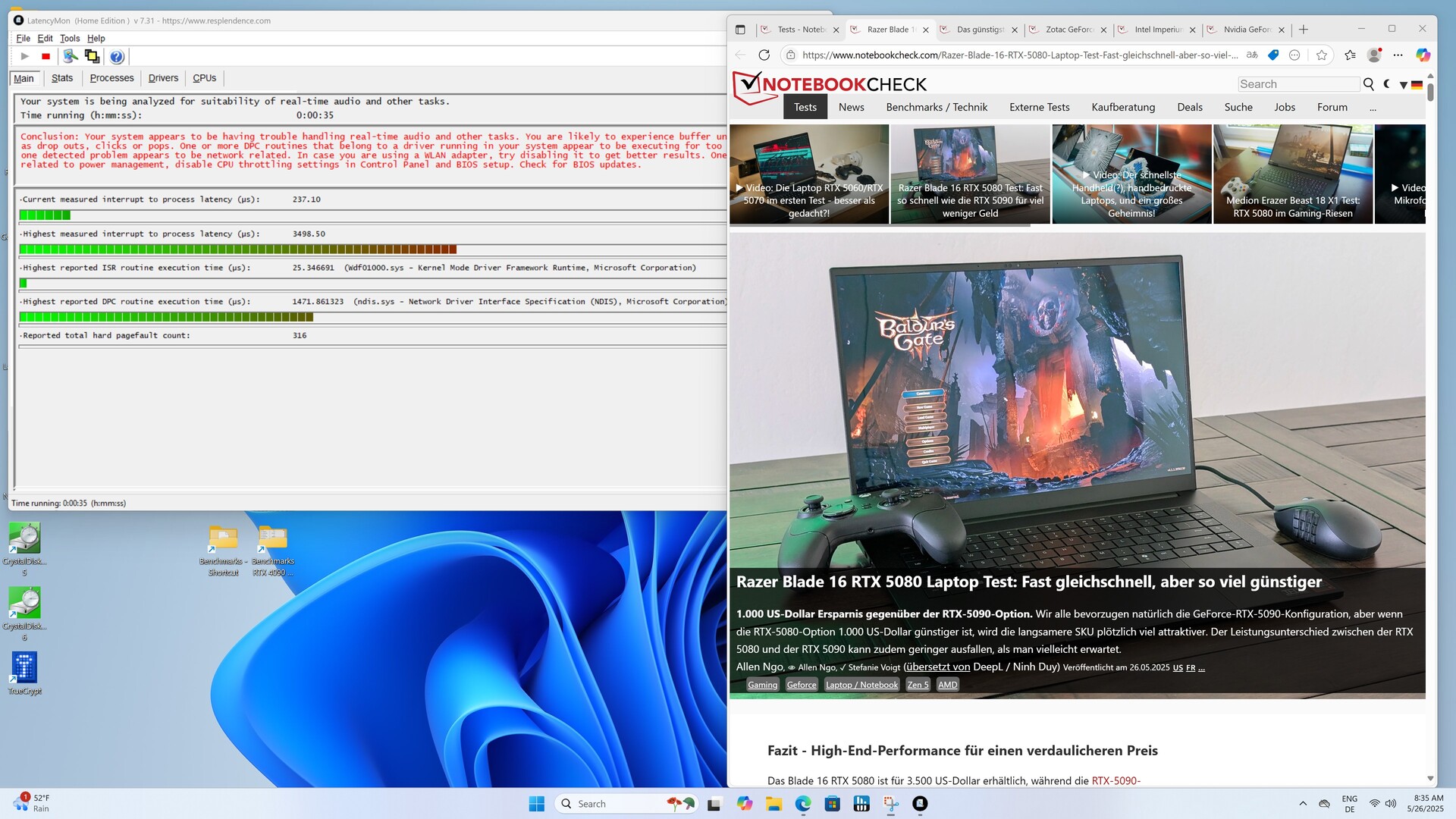The width and height of the screenshot is (1456, 819).
Task: Expand more Notebookcheck menu items ellipsis
Action: pyautogui.click(x=1373, y=108)
